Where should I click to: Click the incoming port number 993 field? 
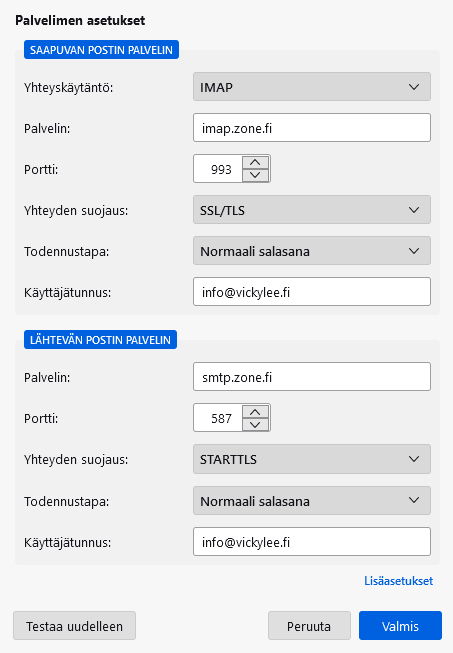pos(218,169)
